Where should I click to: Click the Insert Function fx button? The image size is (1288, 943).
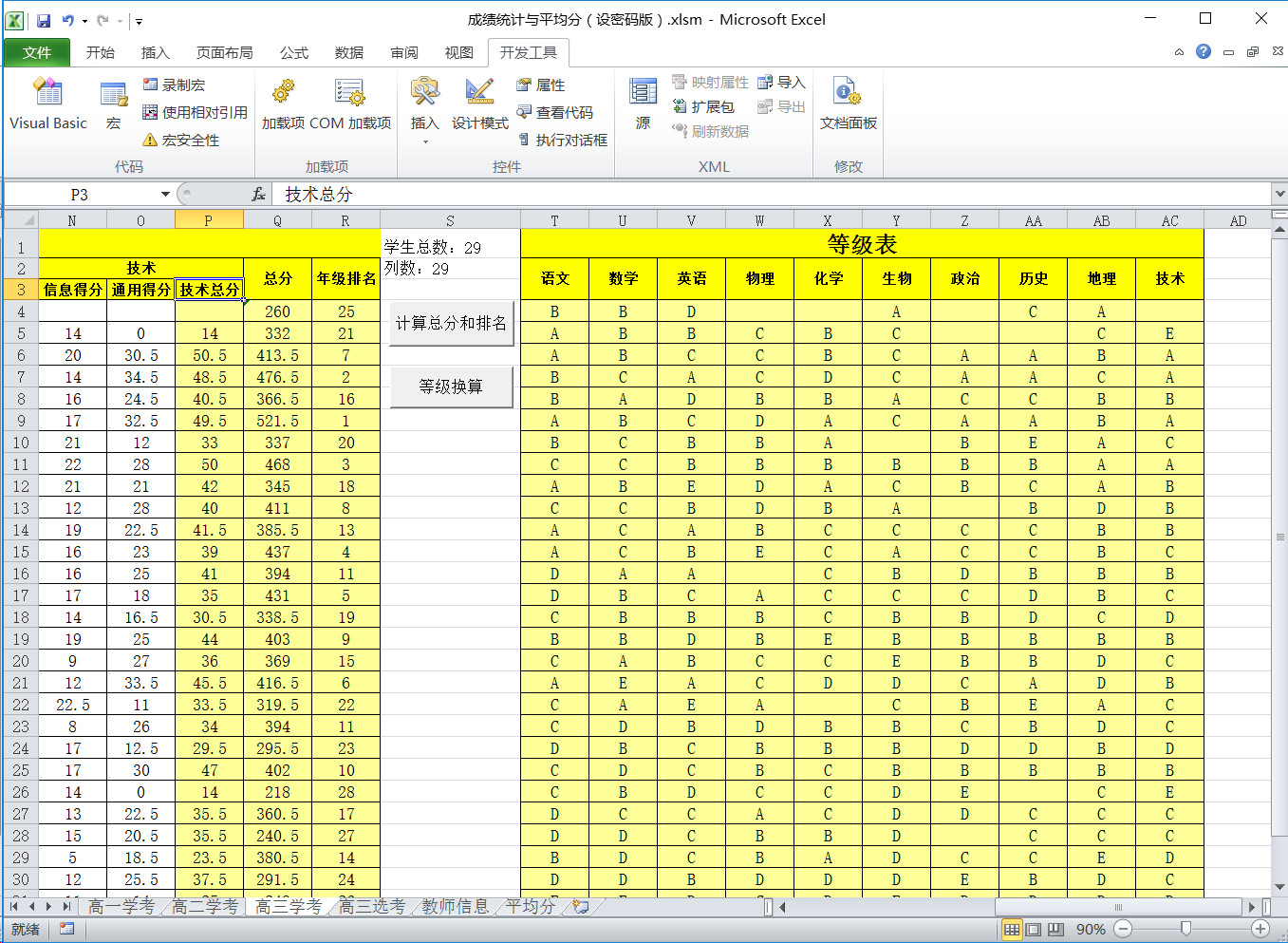click(x=258, y=195)
